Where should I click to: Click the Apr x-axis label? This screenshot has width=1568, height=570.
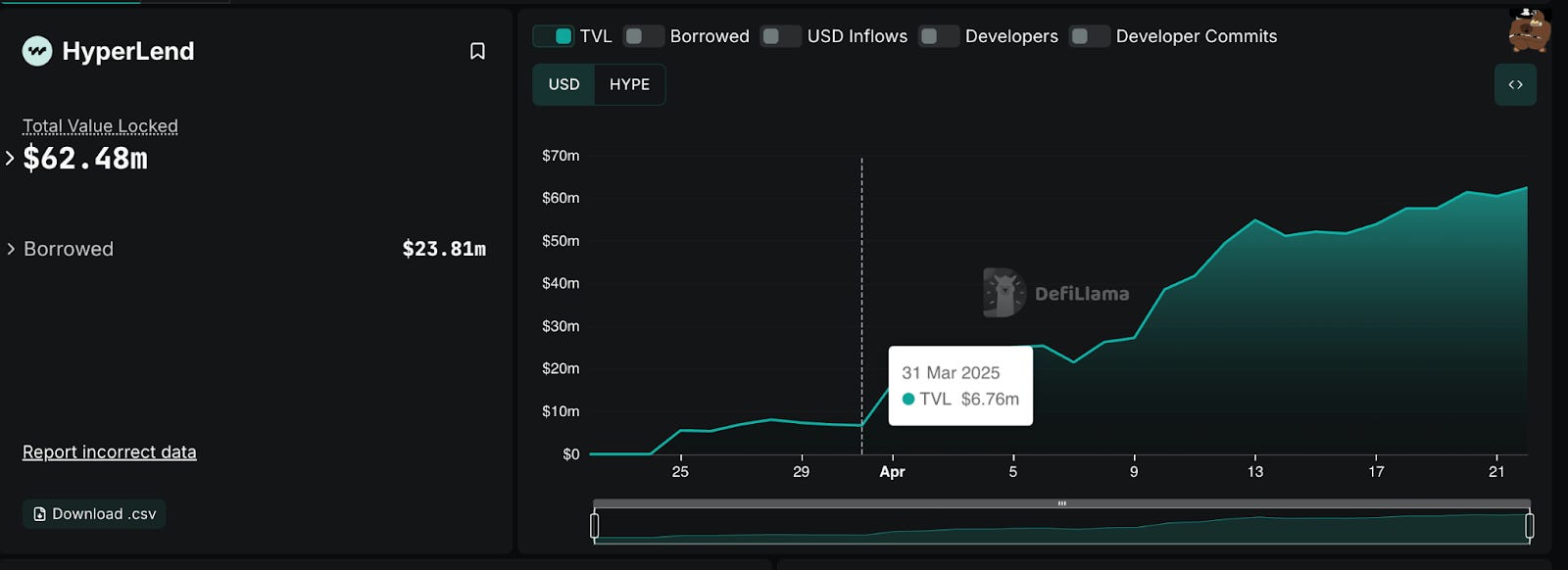(x=892, y=472)
